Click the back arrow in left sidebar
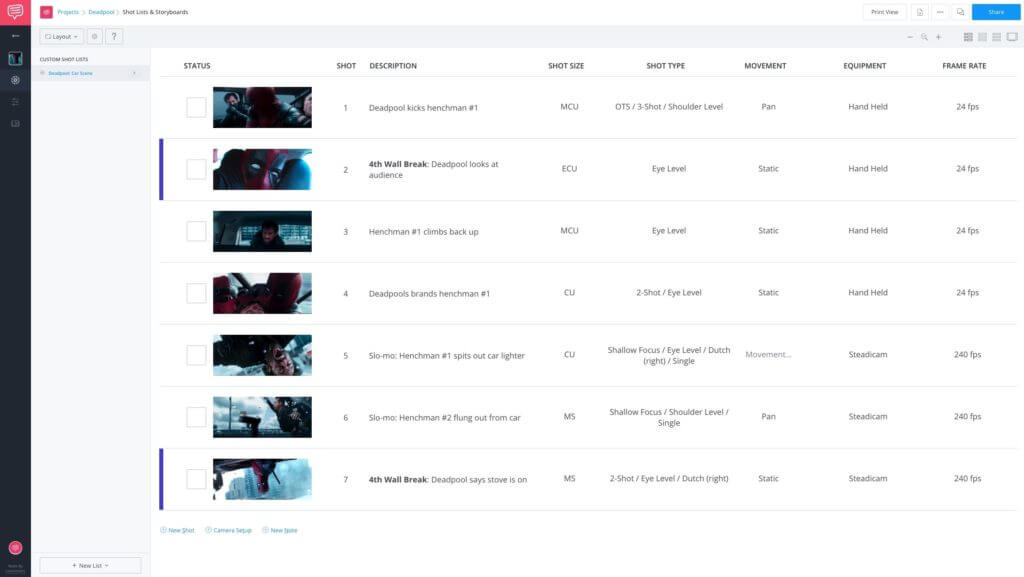This screenshot has height=577, width=1024. point(15,36)
